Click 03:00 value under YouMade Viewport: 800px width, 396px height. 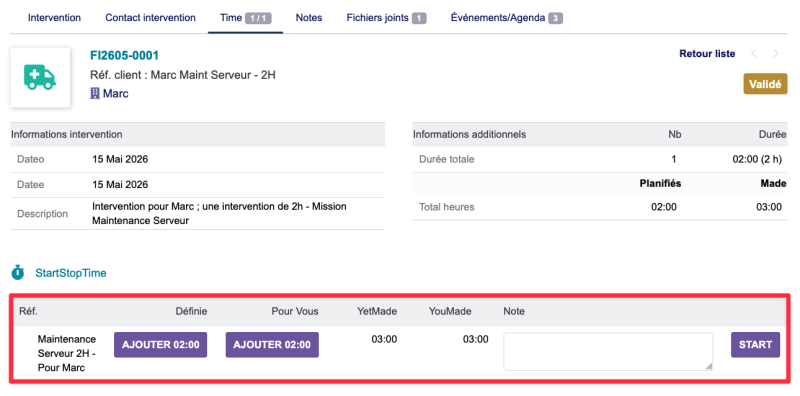click(476, 339)
